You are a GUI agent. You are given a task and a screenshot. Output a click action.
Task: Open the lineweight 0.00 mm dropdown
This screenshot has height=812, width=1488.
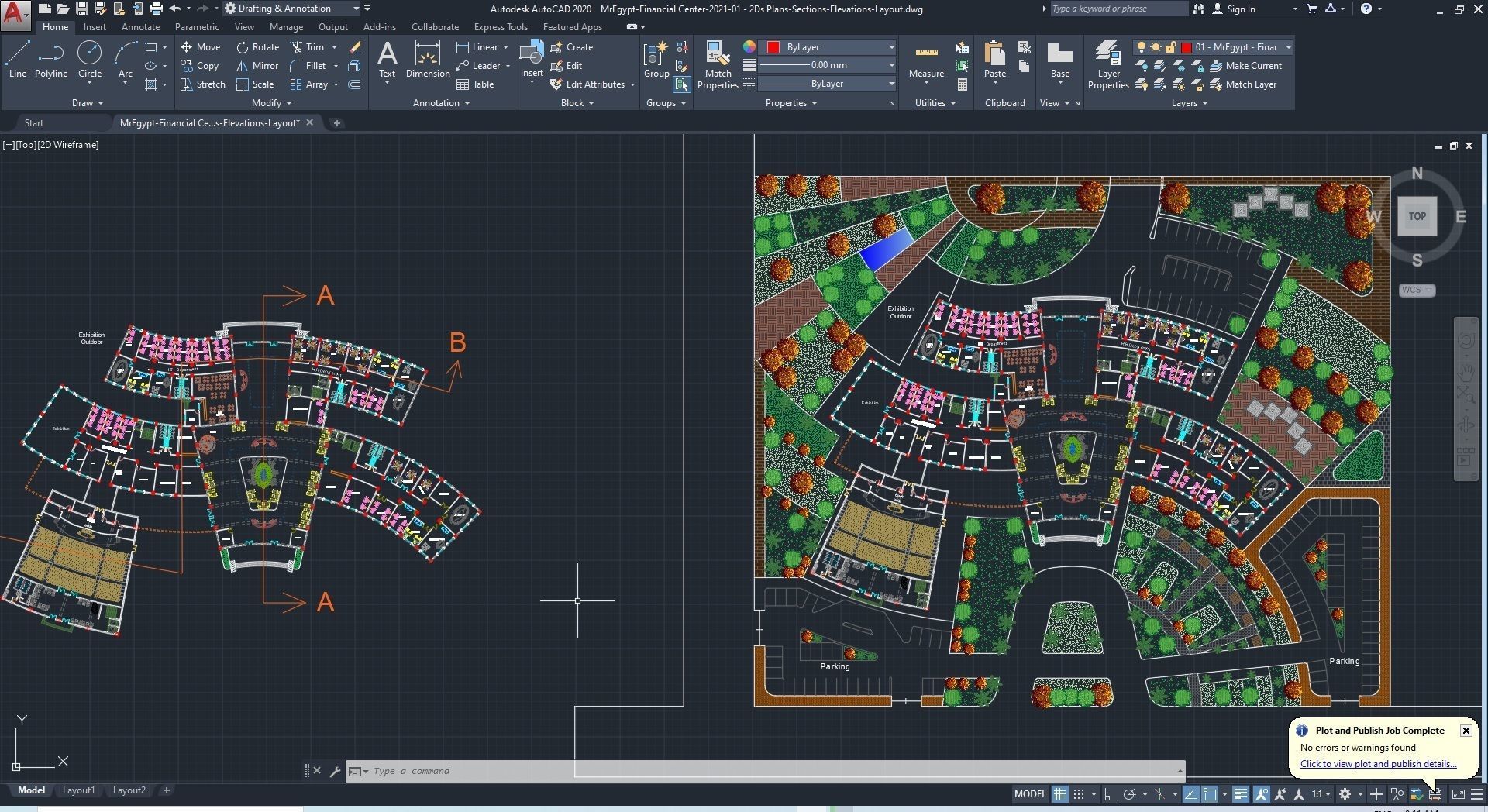828,65
